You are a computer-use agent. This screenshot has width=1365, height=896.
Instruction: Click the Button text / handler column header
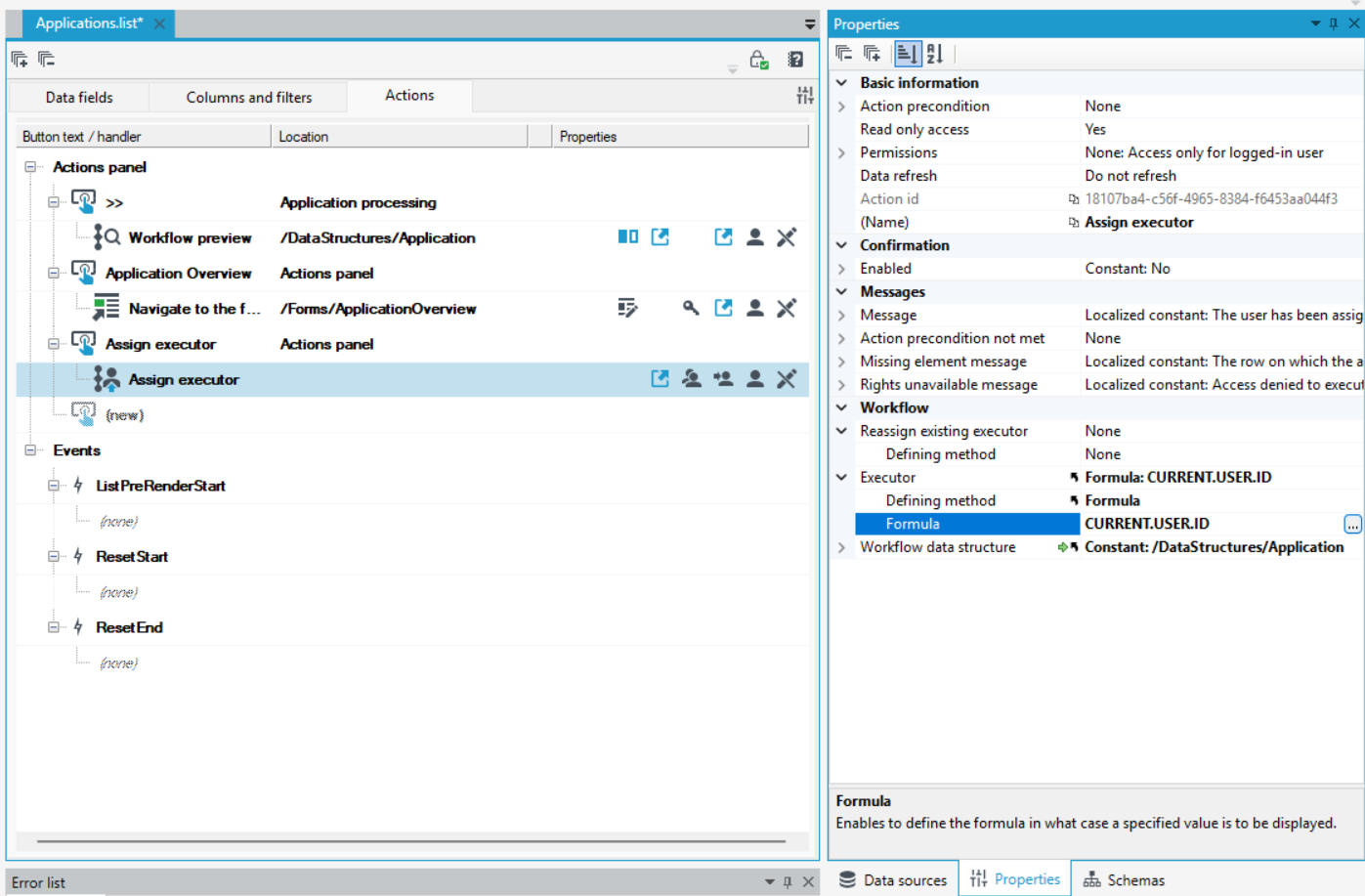[x=144, y=137]
